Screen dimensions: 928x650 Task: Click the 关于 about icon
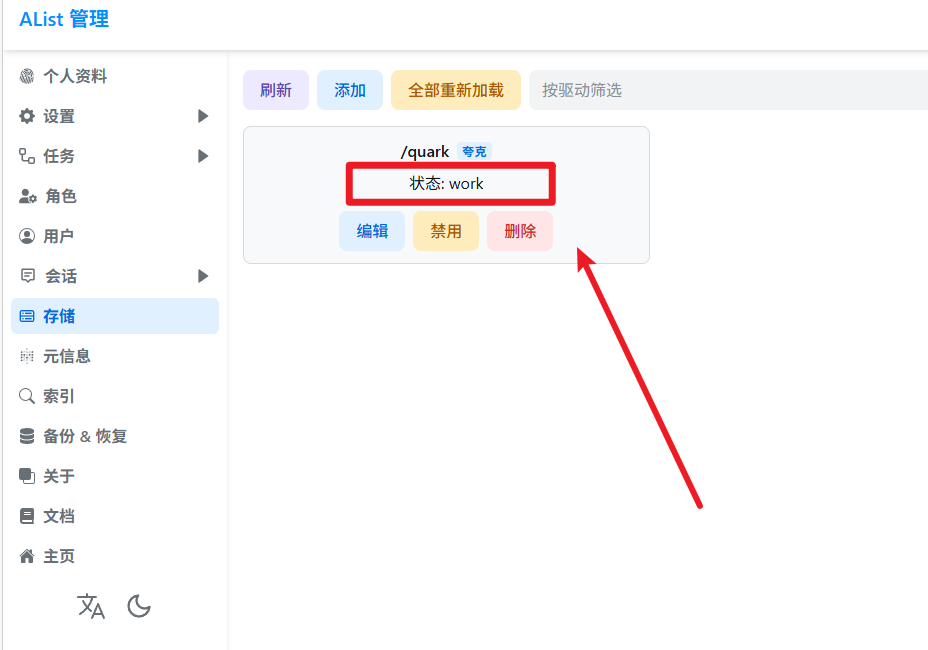(27, 476)
